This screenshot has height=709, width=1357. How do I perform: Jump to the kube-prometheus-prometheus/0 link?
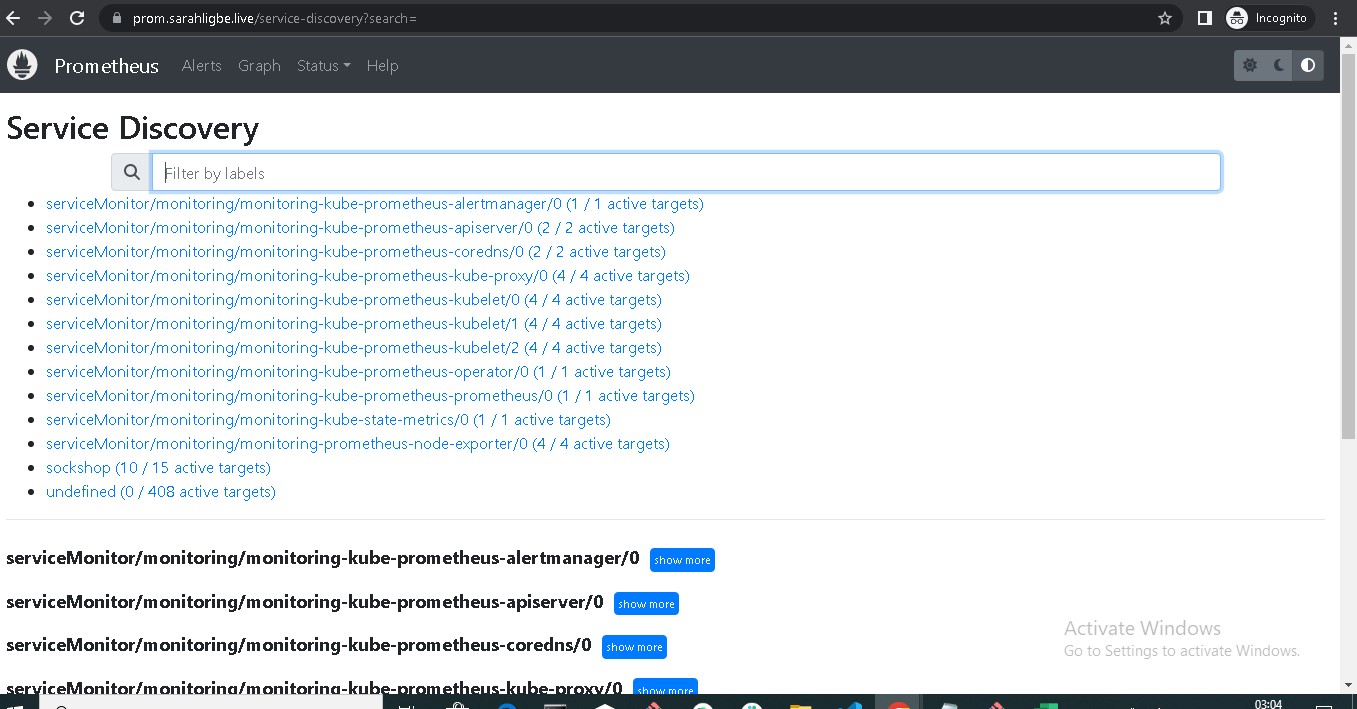pyautogui.click(x=370, y=396)
